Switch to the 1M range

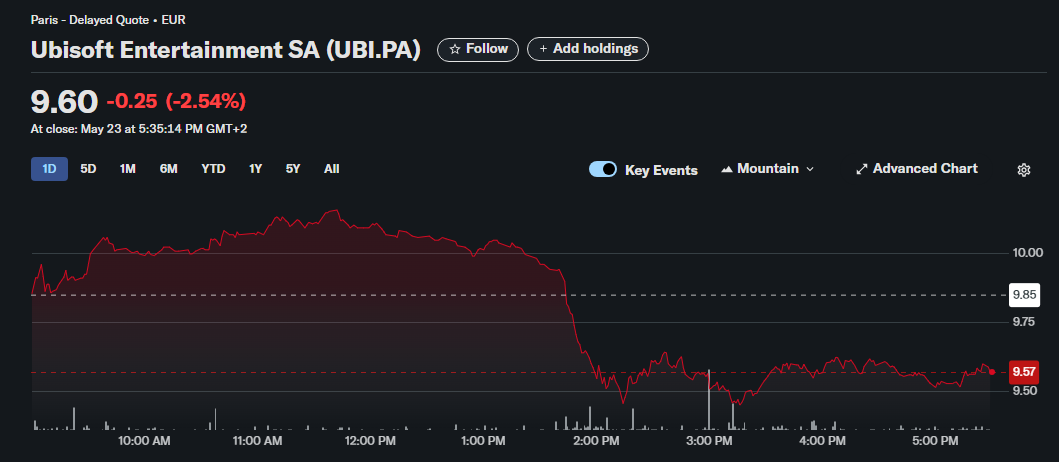click(x=128, y=169)
